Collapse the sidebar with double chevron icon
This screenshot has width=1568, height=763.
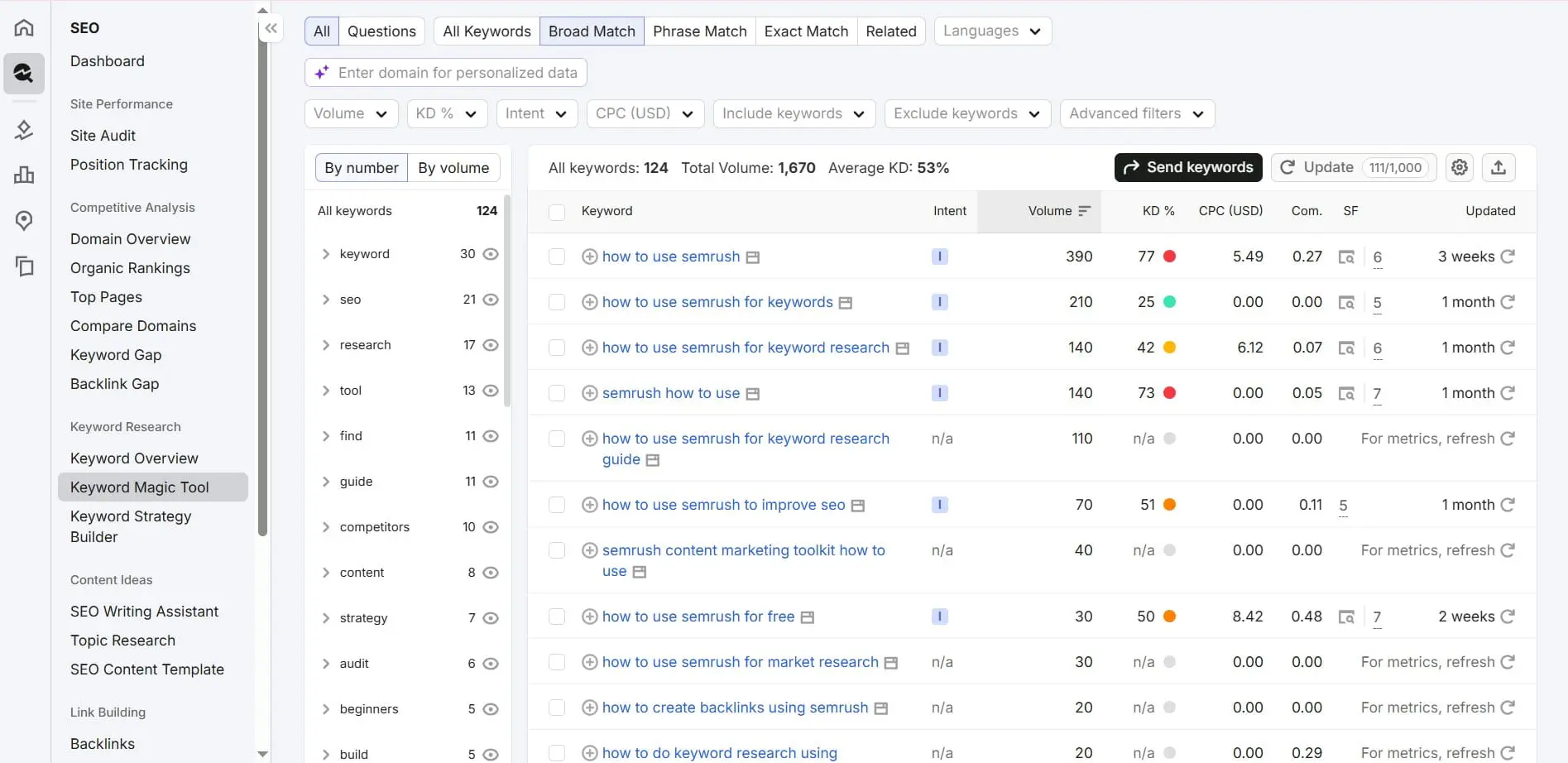coord(271,28)
